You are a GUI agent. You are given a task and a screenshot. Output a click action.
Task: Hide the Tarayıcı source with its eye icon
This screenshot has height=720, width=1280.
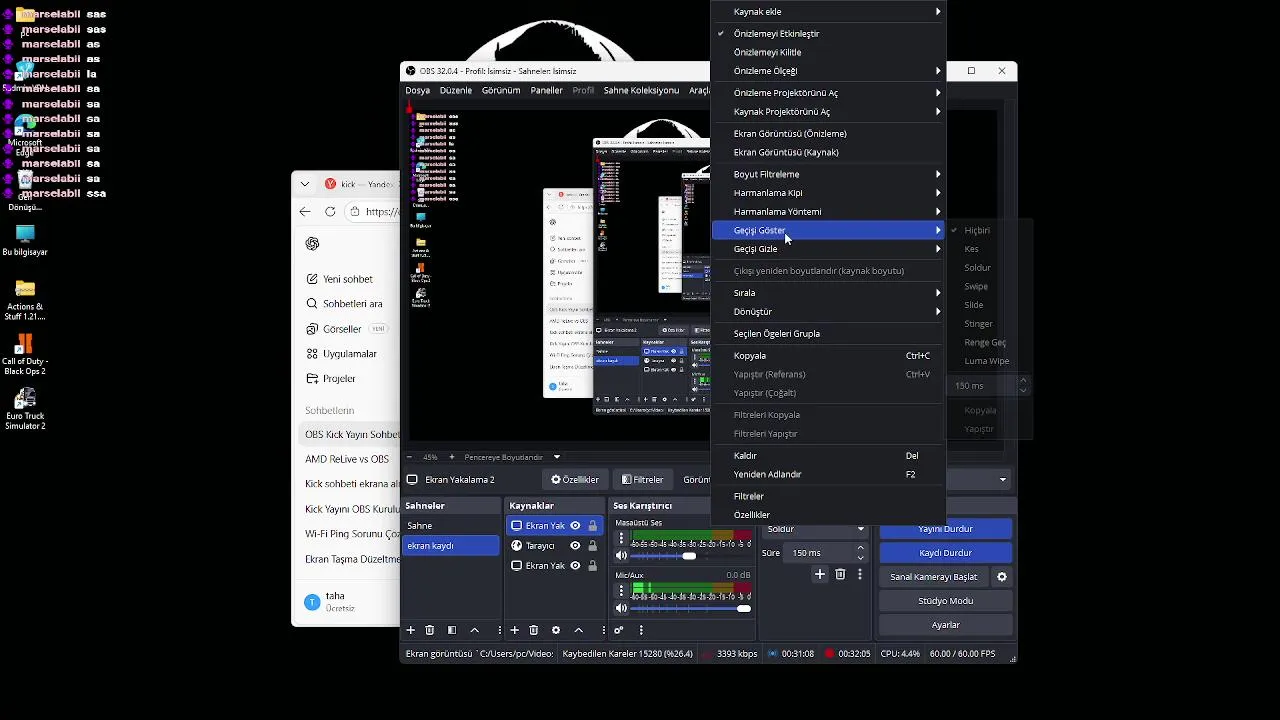click(x=575, y=546)
